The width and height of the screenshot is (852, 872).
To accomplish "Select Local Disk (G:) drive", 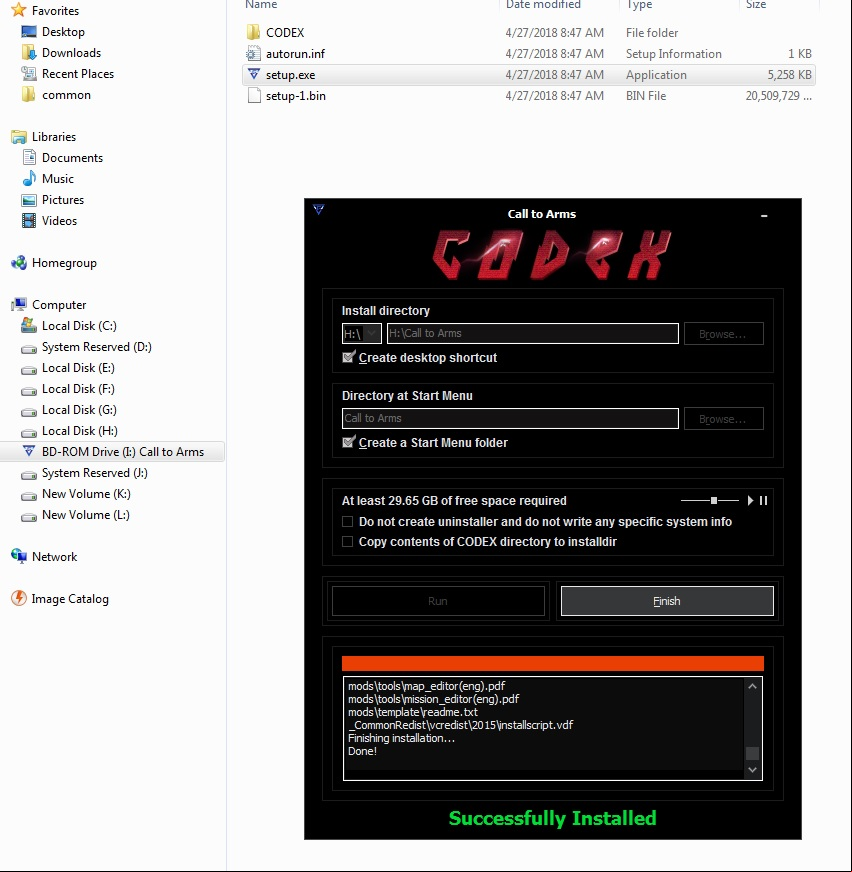I will click(68, 410).
